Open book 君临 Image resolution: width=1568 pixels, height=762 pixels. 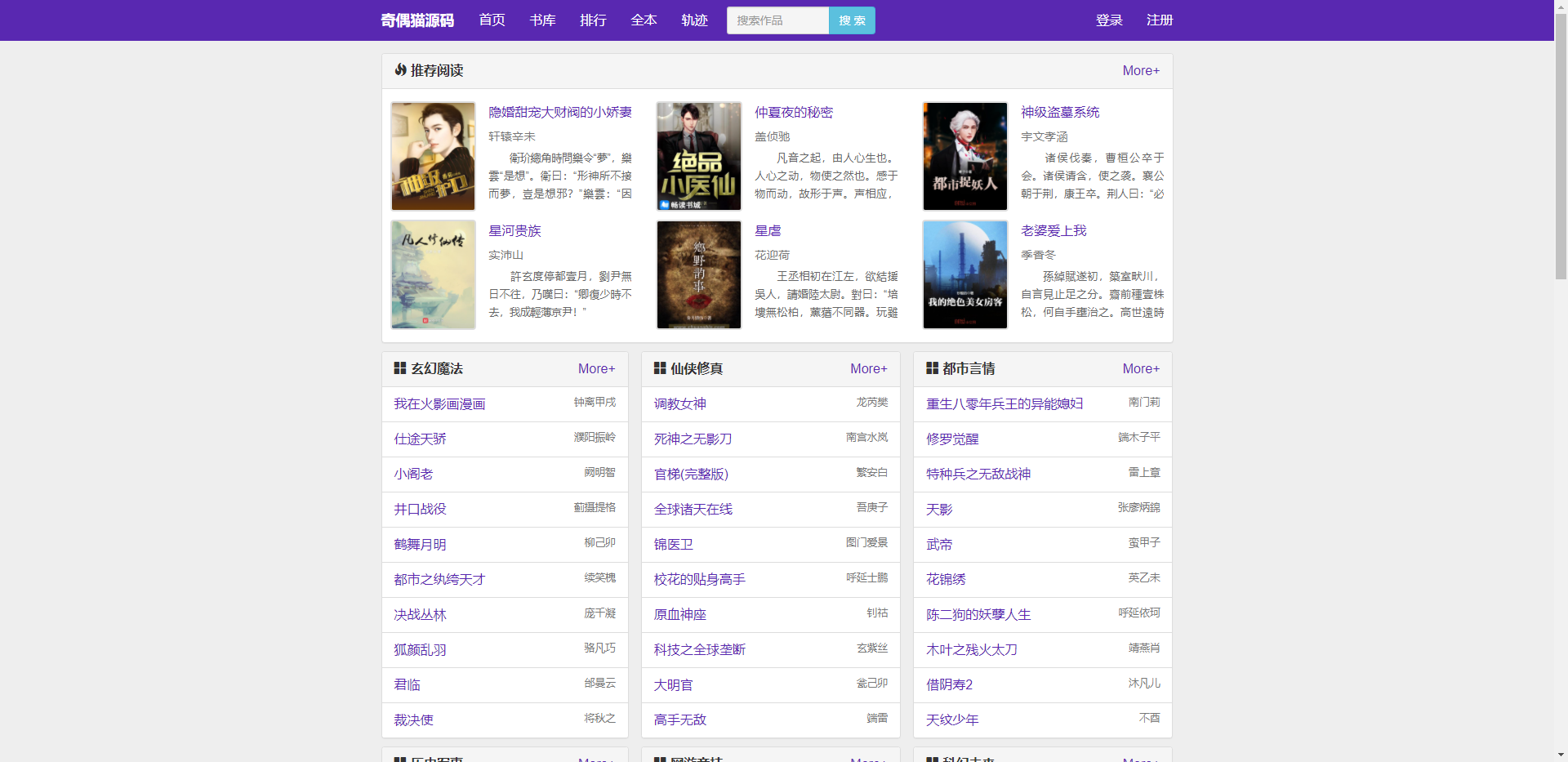coord(407,685)
